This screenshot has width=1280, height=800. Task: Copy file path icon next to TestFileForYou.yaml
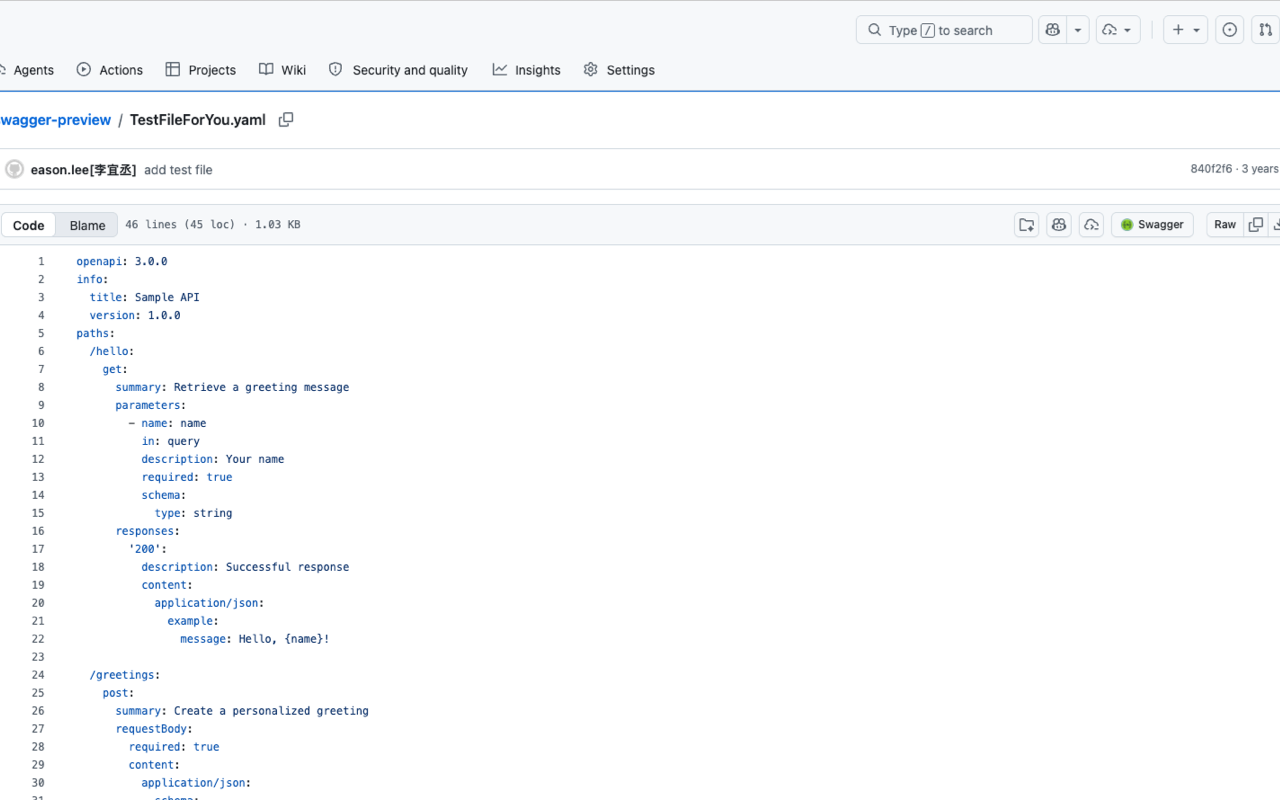tap(286, 120)
